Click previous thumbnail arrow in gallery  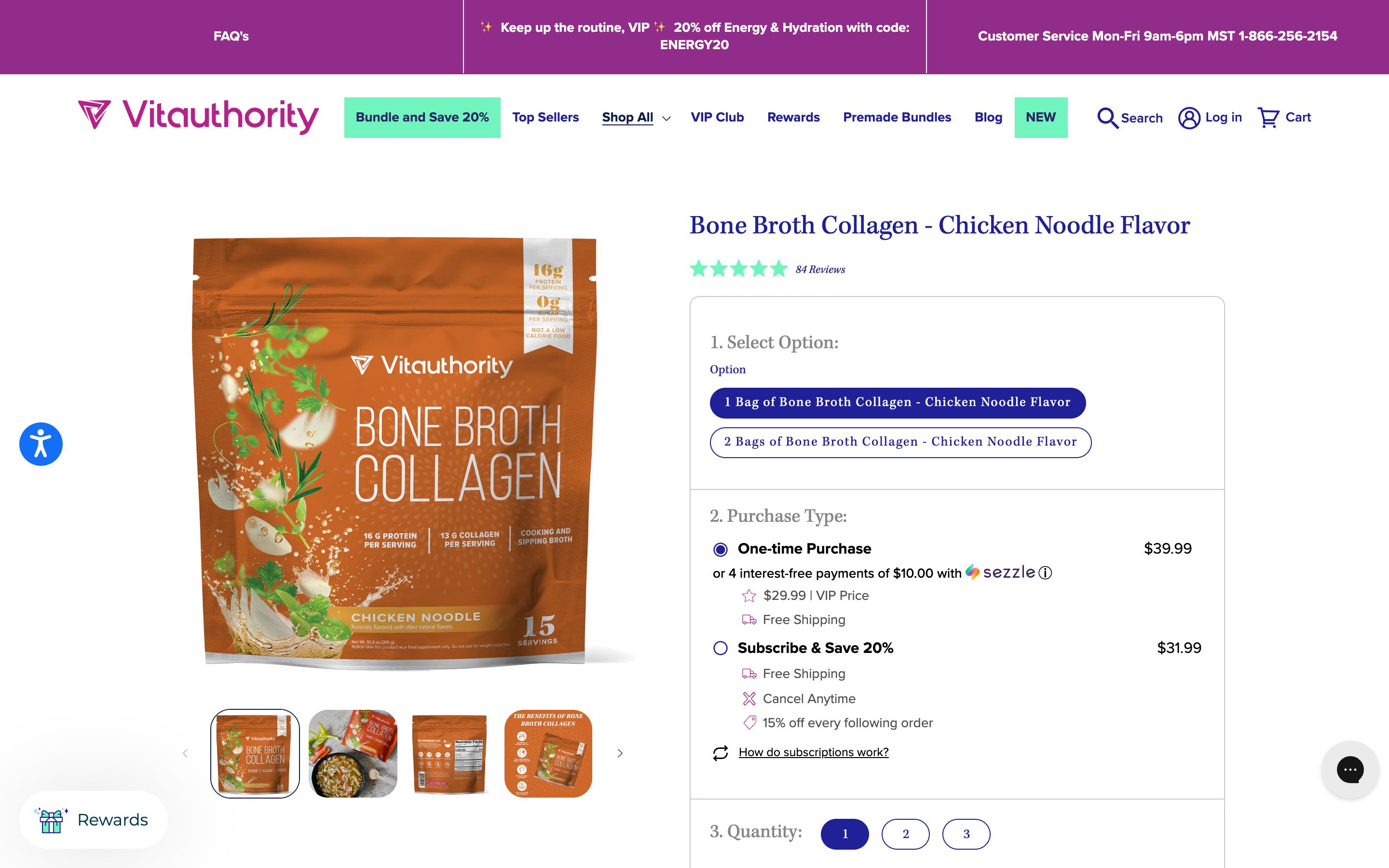point(185,753)
